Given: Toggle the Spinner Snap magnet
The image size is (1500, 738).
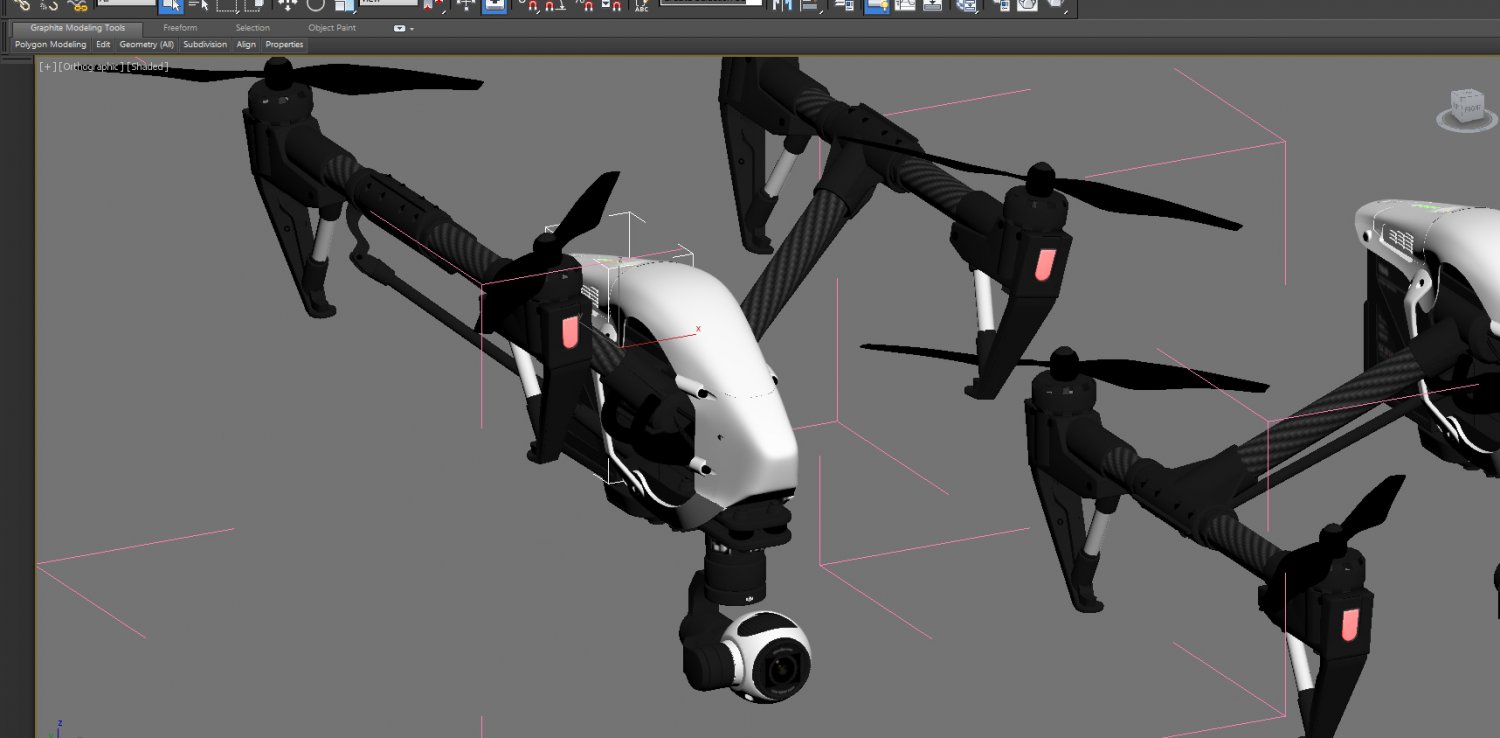Looking at the screenshot, I should click(612, 7).
